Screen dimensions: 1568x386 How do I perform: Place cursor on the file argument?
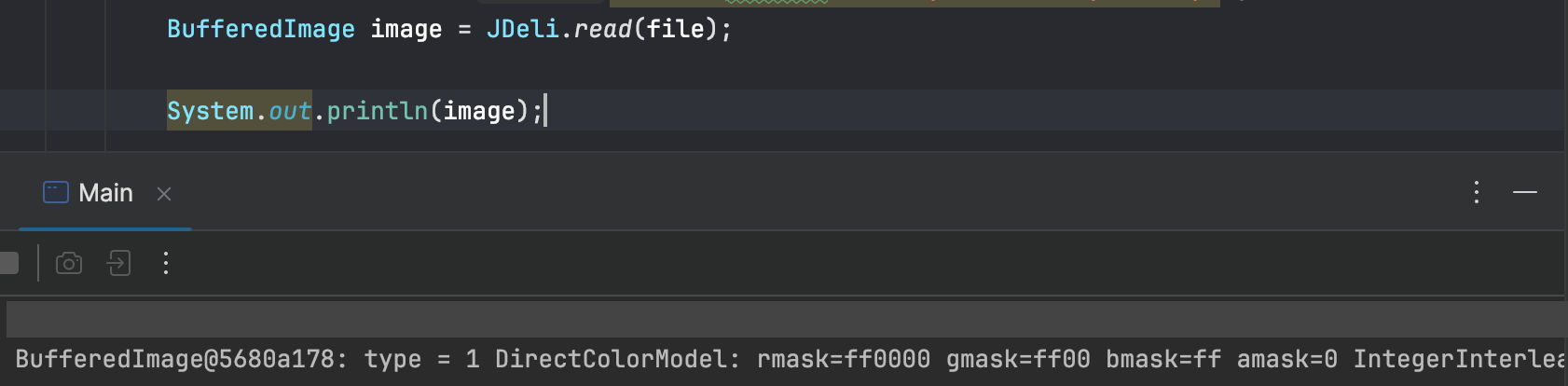point(675,30)
